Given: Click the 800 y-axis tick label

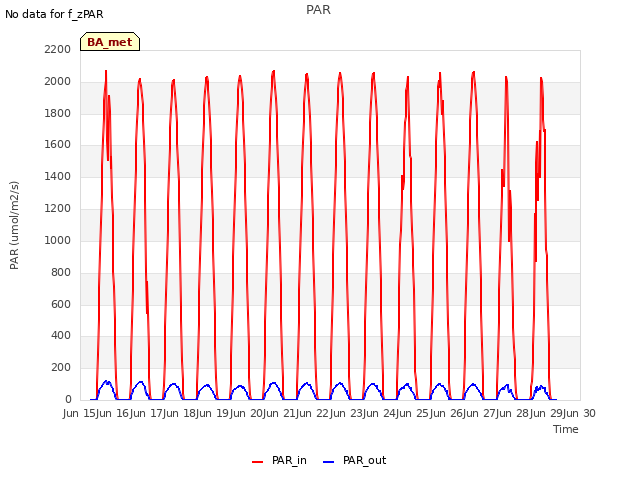Looking at the screenshot, I should coord(61,272).
